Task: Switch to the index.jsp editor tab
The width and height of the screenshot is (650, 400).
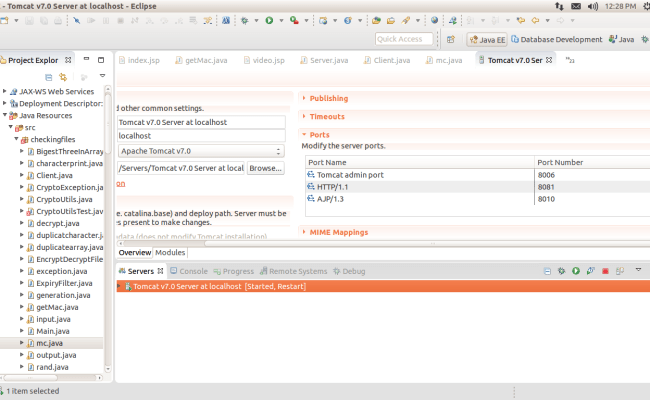Action: [x=139, y=61]
